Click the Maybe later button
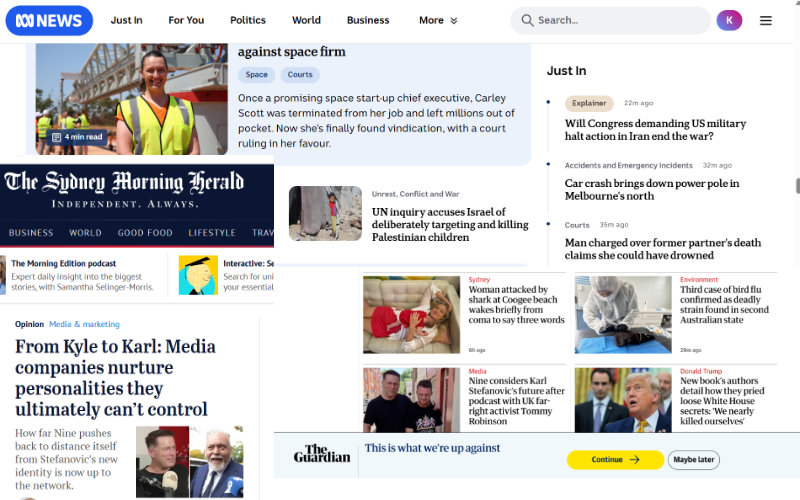Viewport: 800px width, 500px height. coord(694,460)
